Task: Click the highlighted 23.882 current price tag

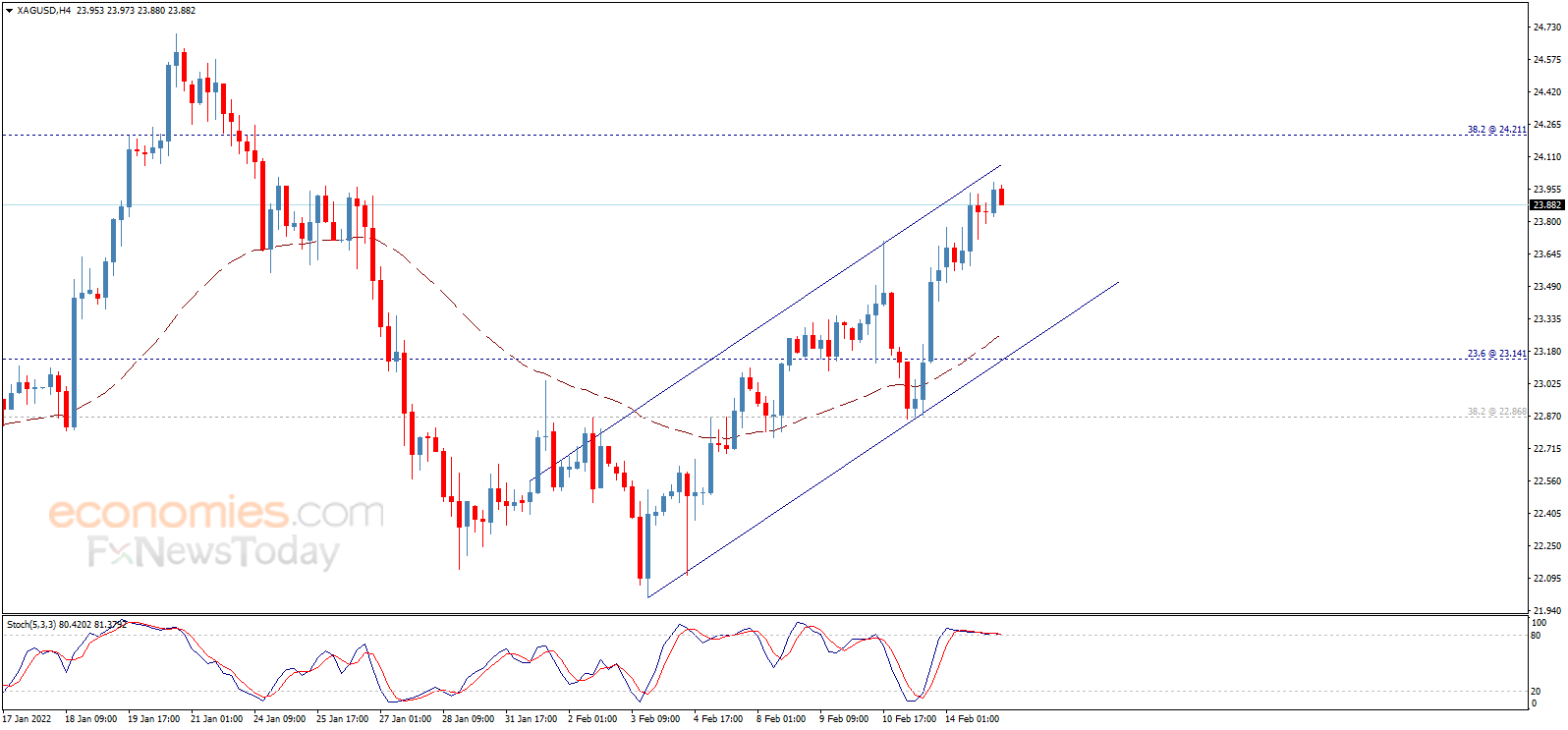Action: [1546, 205]
